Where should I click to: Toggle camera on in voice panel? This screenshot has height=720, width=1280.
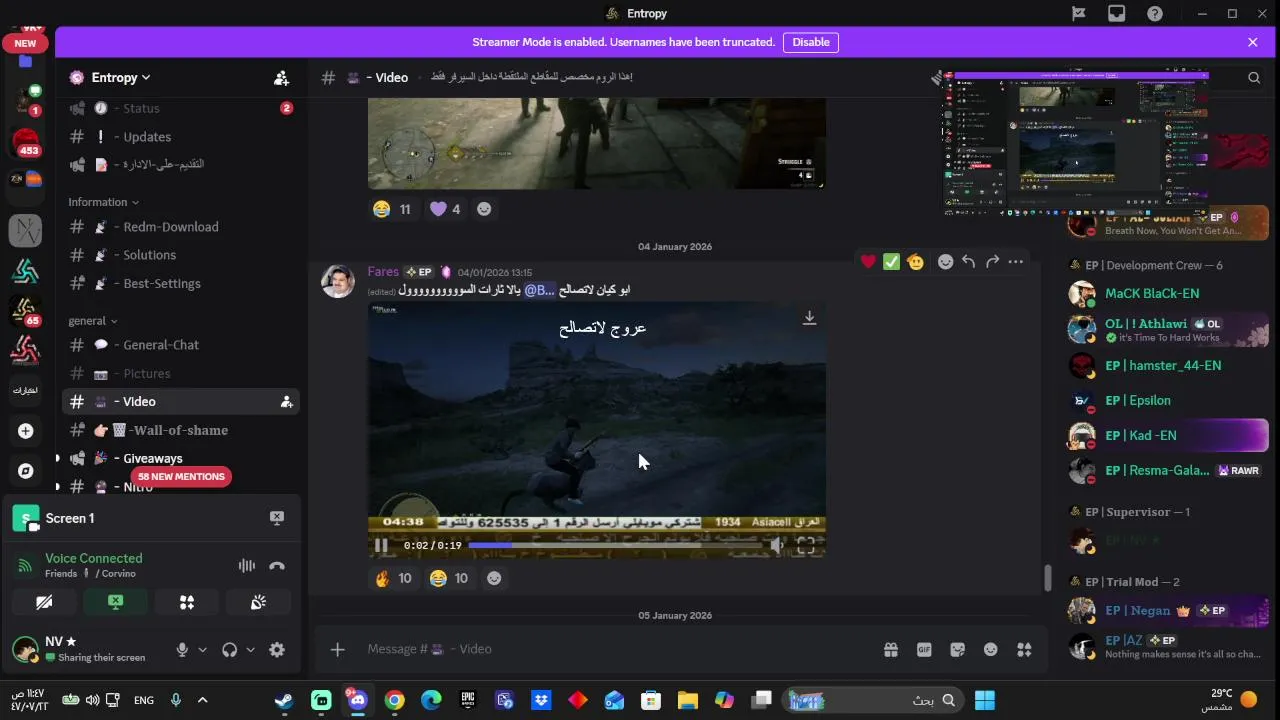tap(44, 602)
